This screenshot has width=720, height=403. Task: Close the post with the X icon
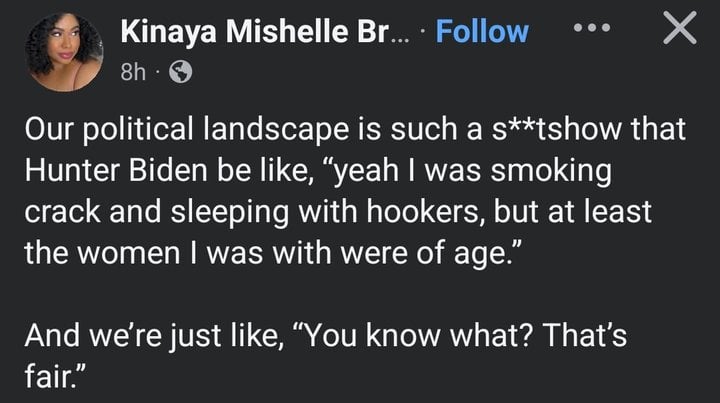pos(681,31)
